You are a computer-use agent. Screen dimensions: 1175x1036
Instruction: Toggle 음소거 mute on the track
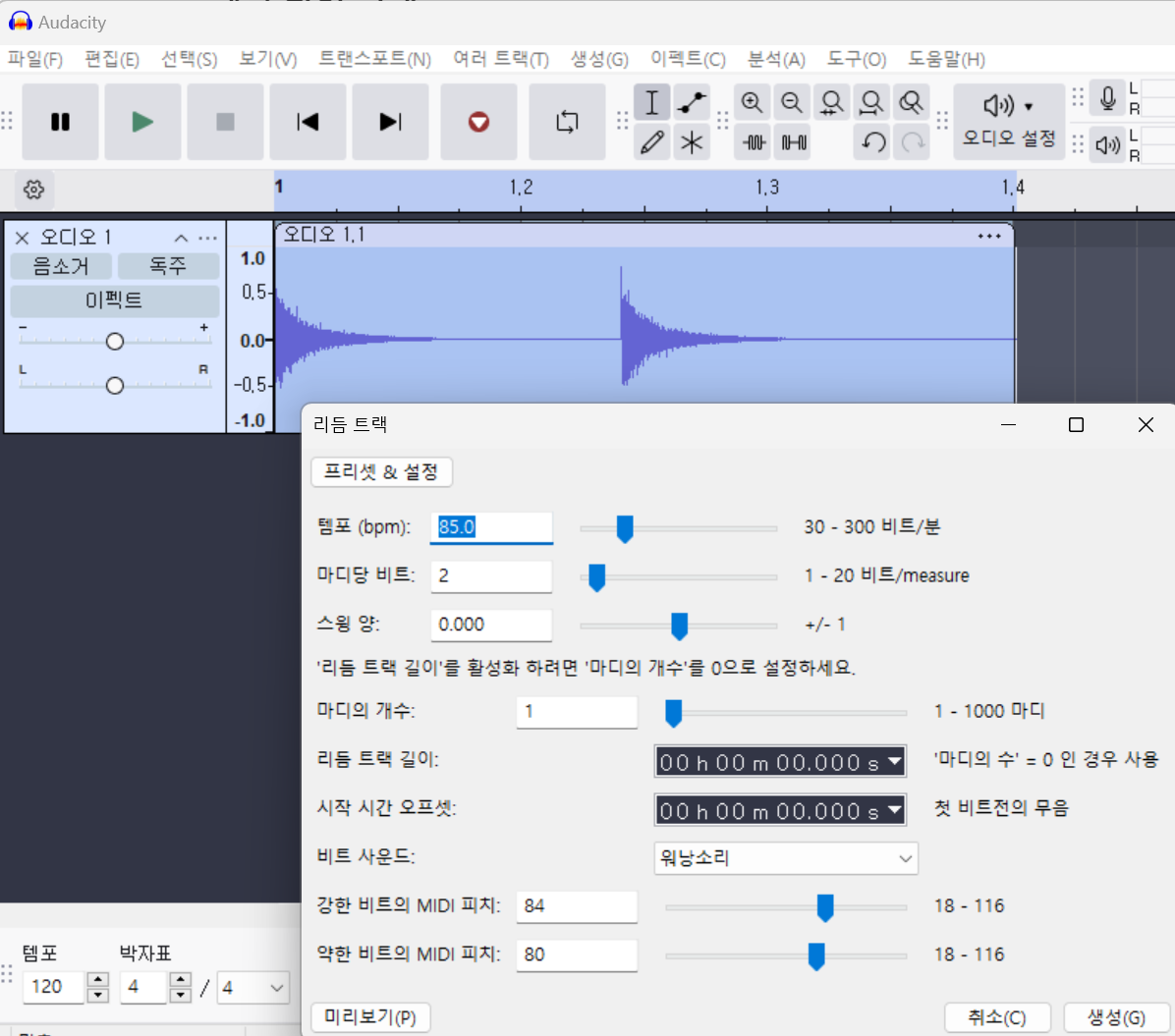(61, 266)
